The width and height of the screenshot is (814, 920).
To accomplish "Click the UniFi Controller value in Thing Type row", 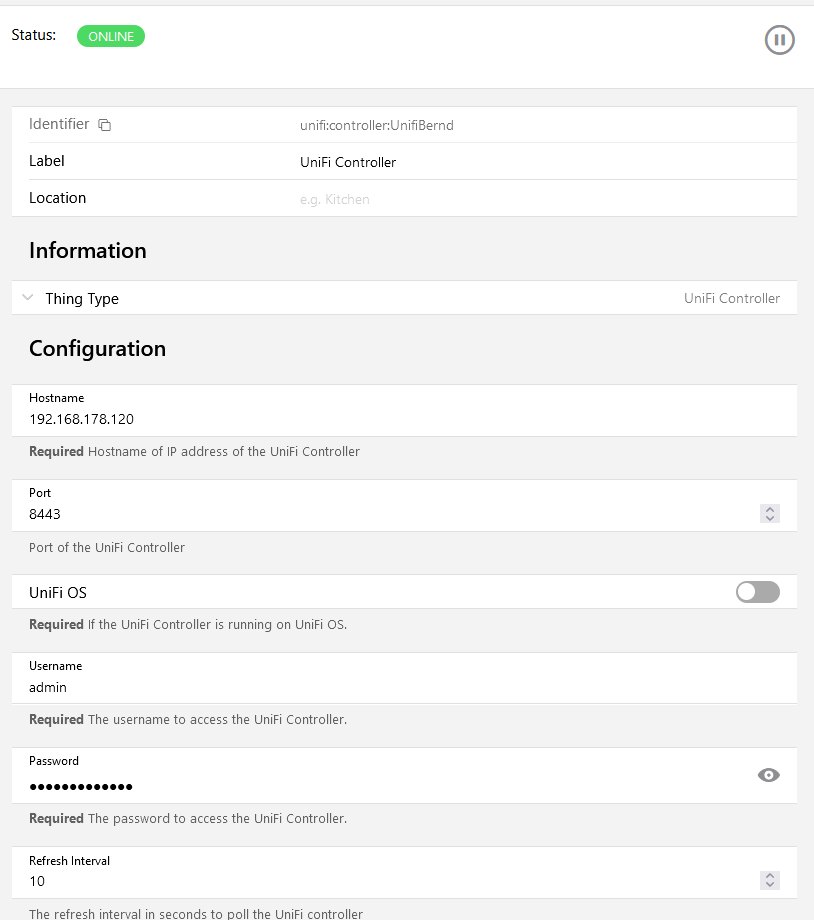I will coord(732,298).
